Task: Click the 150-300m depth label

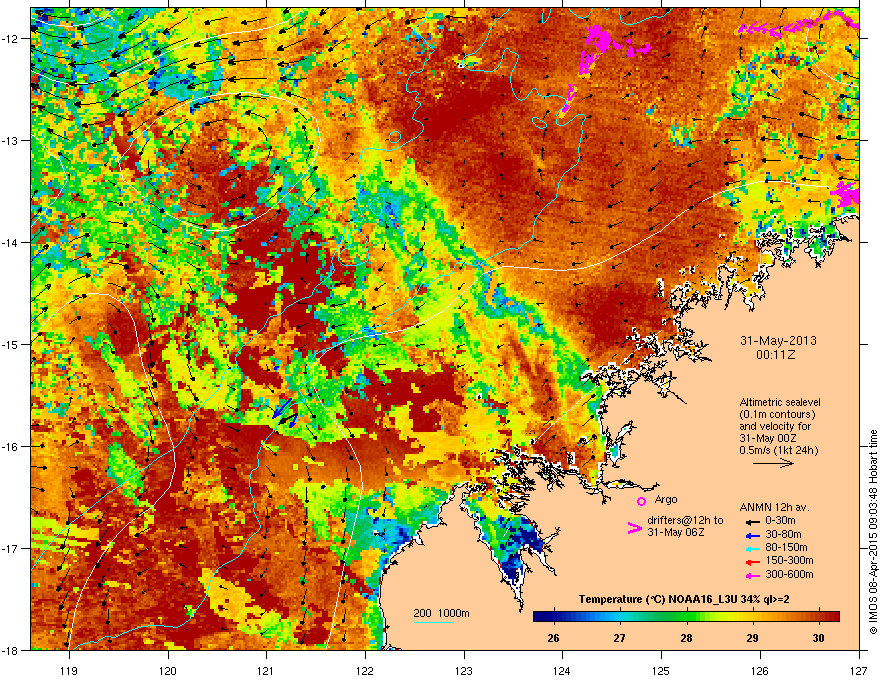Action: click(x=789, y=560)
